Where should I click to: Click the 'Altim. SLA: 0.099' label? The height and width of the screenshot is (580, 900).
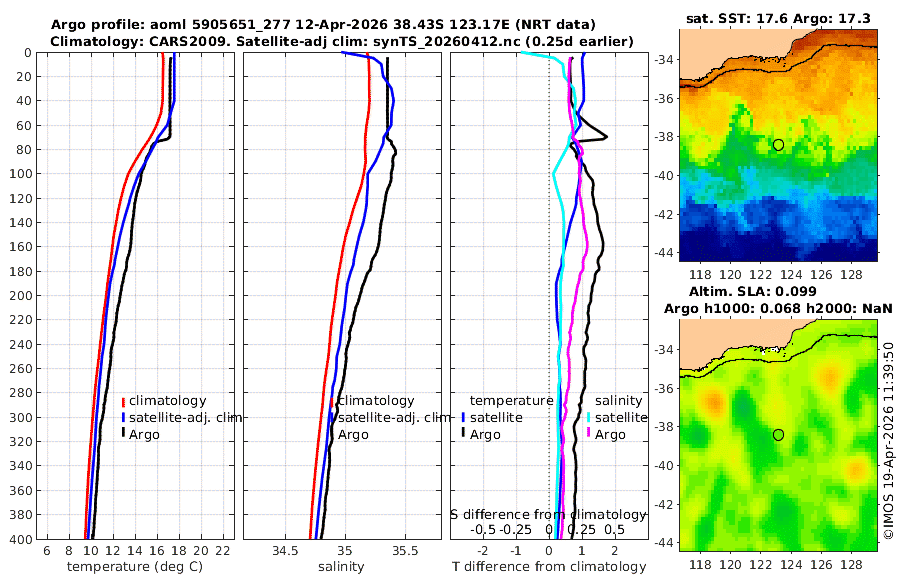(x=752, y=291)
